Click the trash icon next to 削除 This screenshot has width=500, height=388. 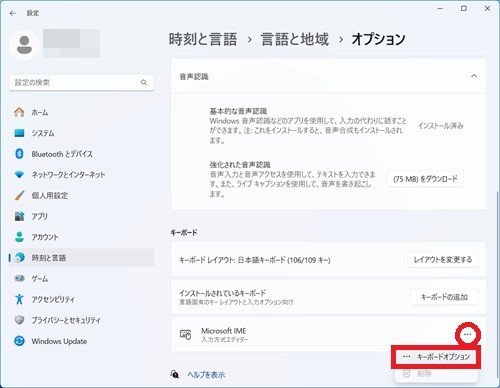(406, 374)
